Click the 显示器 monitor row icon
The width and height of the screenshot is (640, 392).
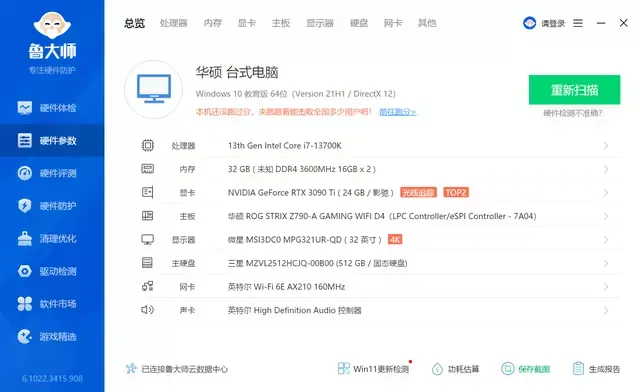tap(148, 239)
